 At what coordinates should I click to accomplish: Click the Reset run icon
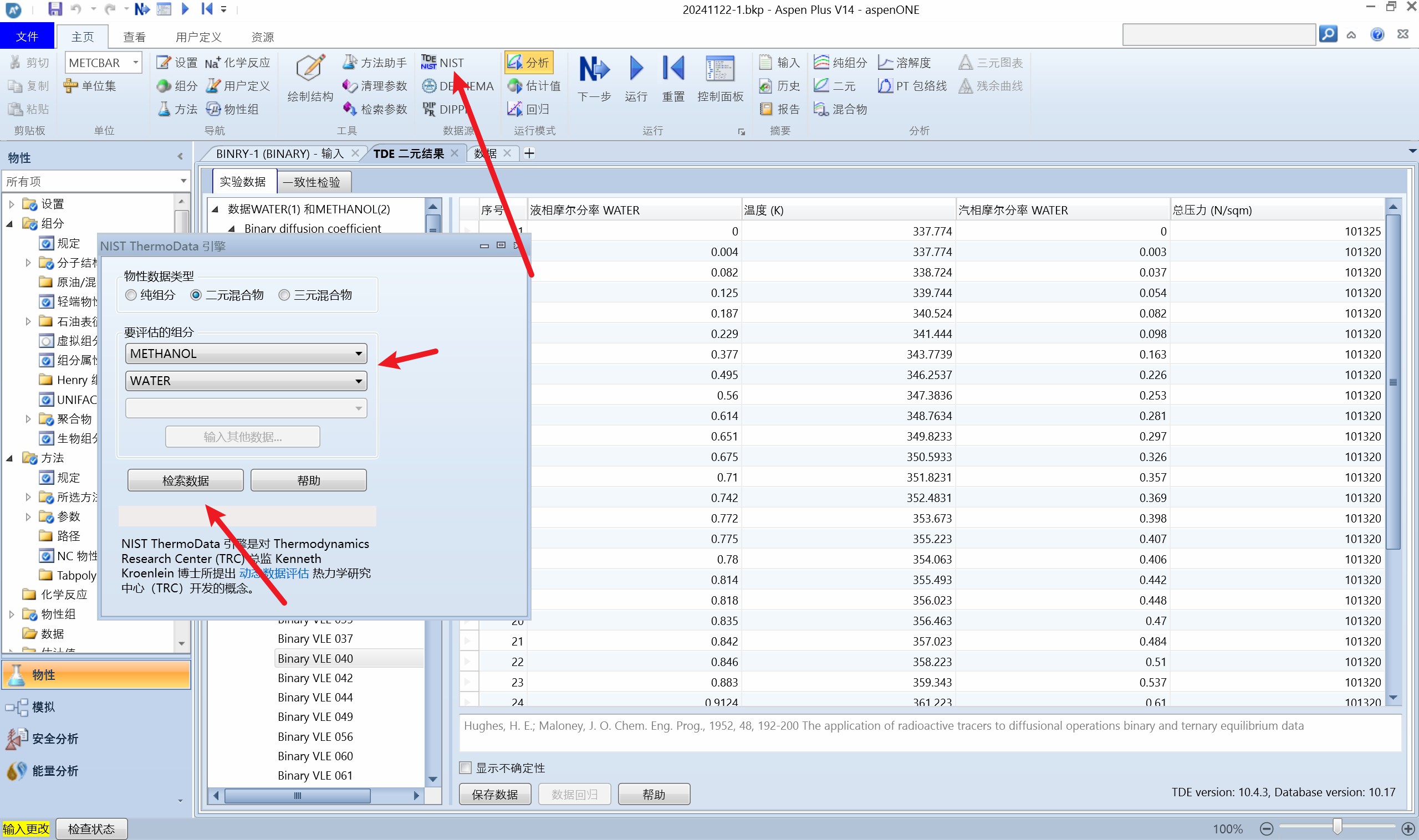point(673,78)
